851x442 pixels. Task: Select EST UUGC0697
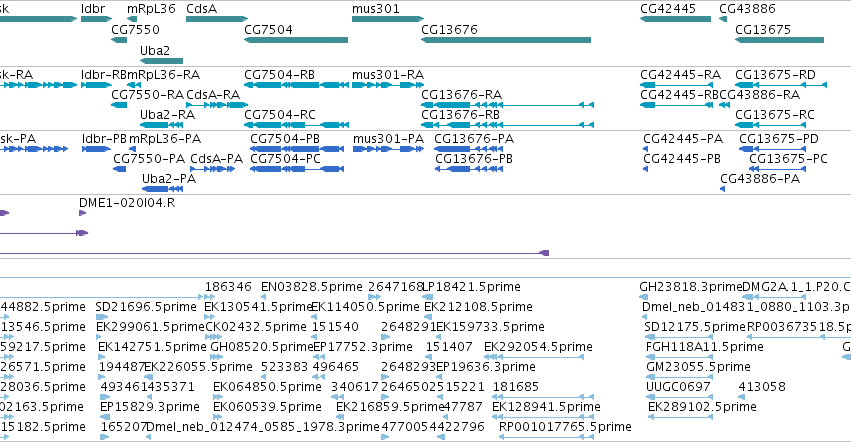(x=678, y=397)
